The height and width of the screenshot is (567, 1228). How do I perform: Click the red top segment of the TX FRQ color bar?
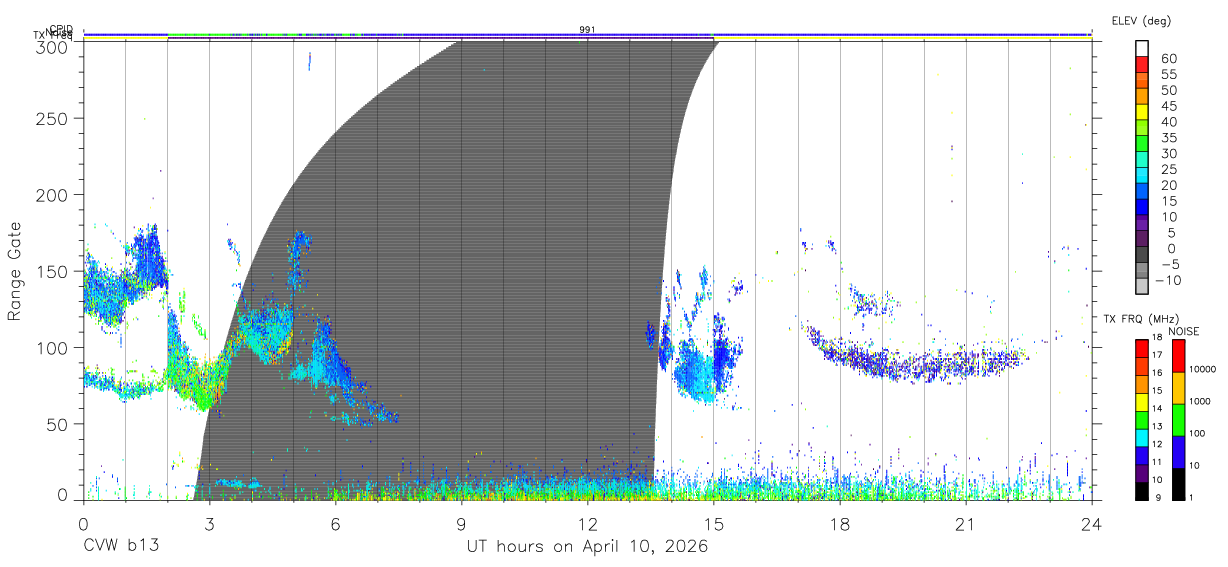pyautogui.click(x=1141, y=349)
